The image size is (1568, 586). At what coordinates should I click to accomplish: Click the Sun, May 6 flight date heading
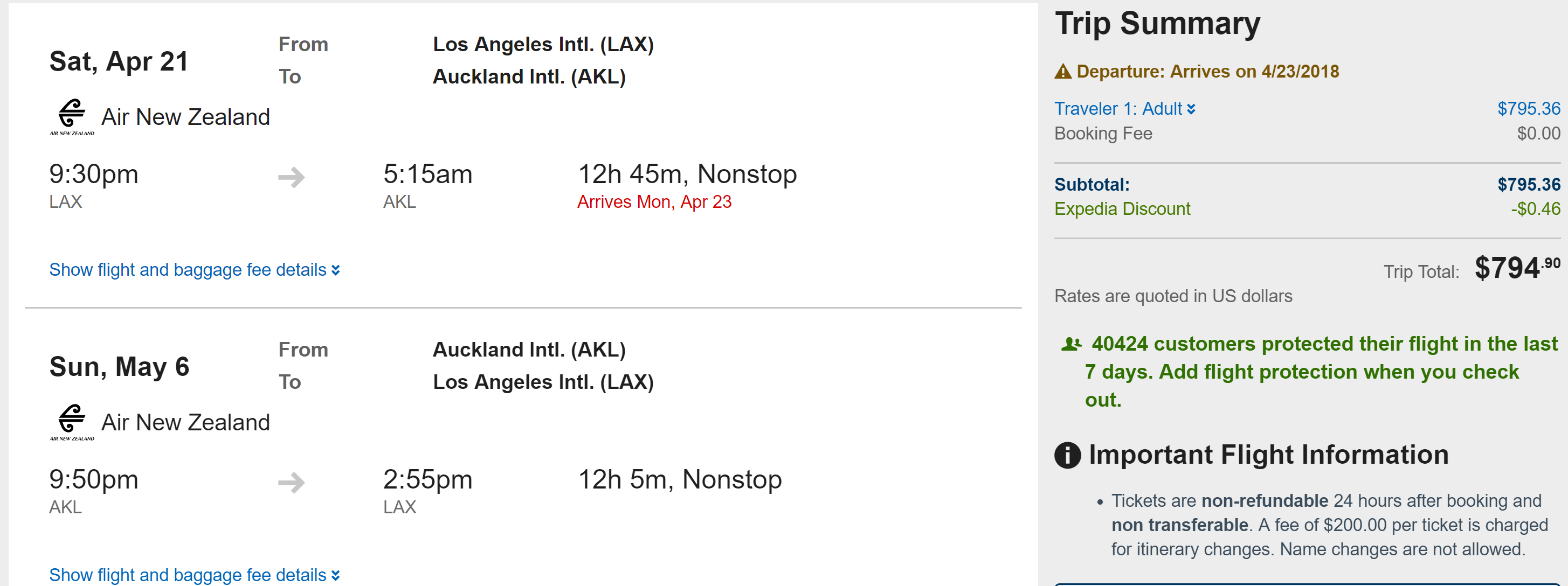[x=119, y=367]
